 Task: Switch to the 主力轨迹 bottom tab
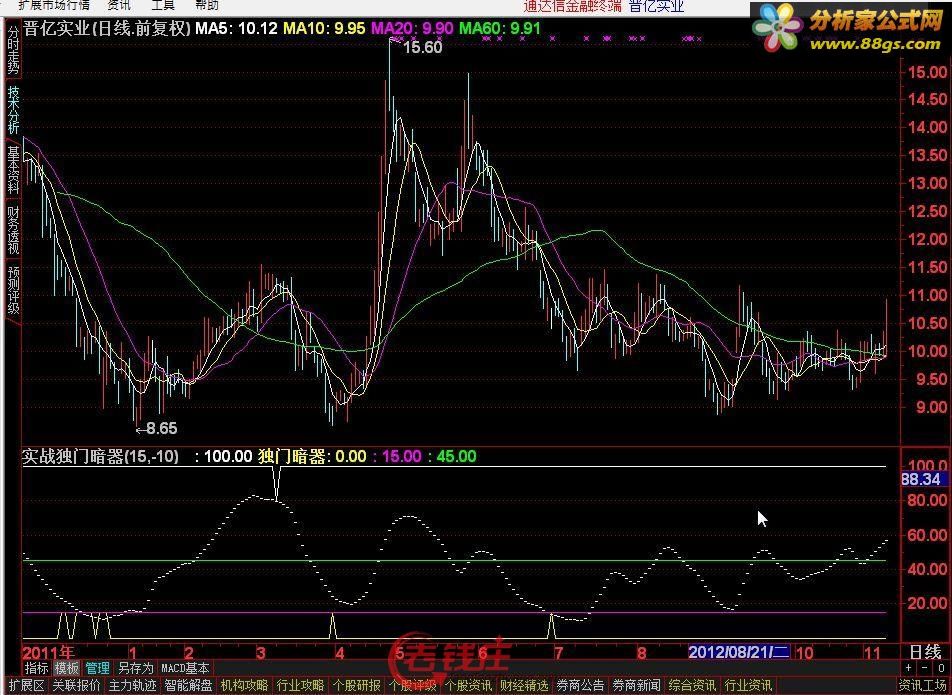click(x=132, y=685)
